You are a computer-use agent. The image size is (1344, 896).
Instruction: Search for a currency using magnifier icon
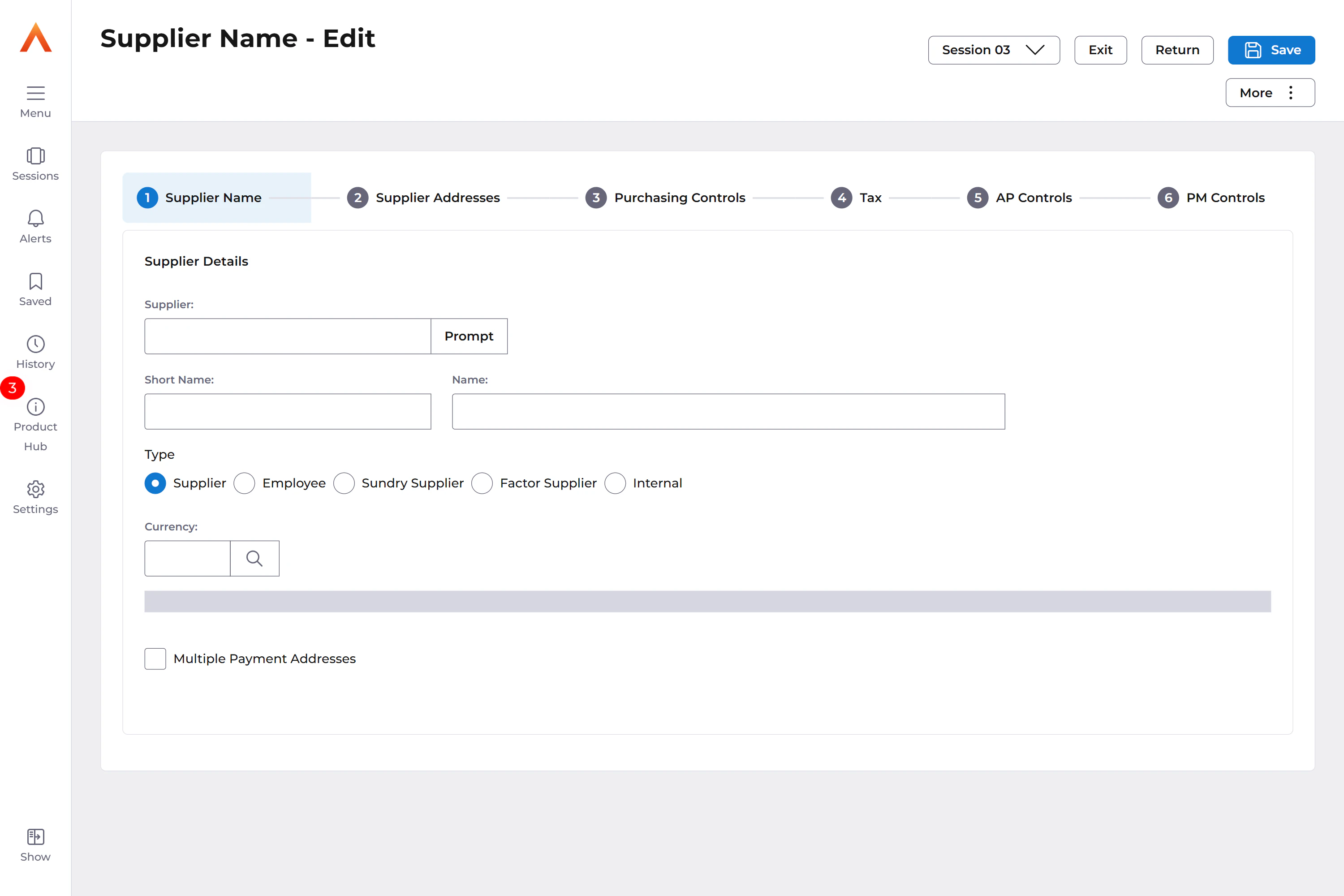click(254, 558)
